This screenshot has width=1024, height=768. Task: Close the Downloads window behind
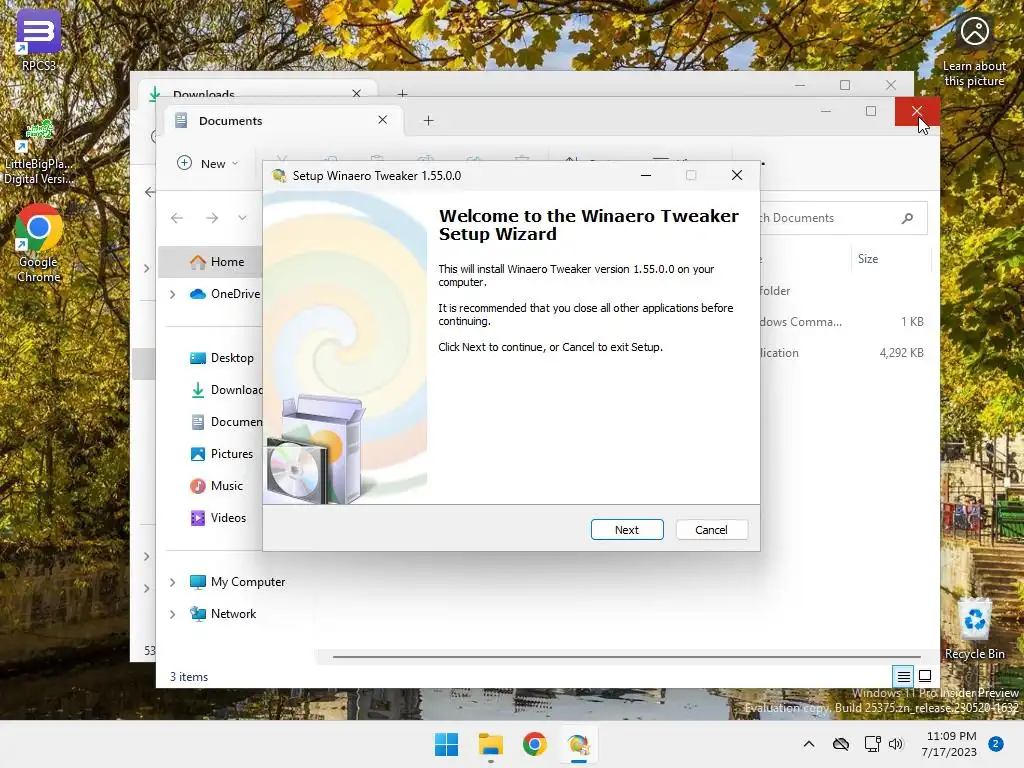[891, 85]
